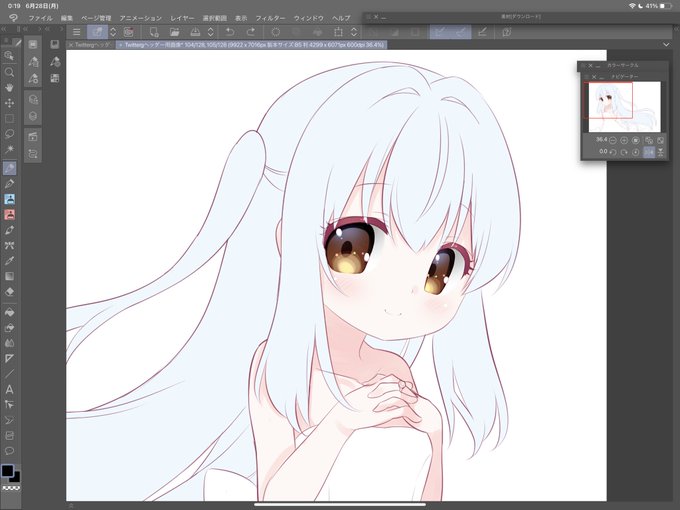Screen dimensions: 680x510
Task: Select the Pencil tool below the Pen tool
Action: pos(9,184)
